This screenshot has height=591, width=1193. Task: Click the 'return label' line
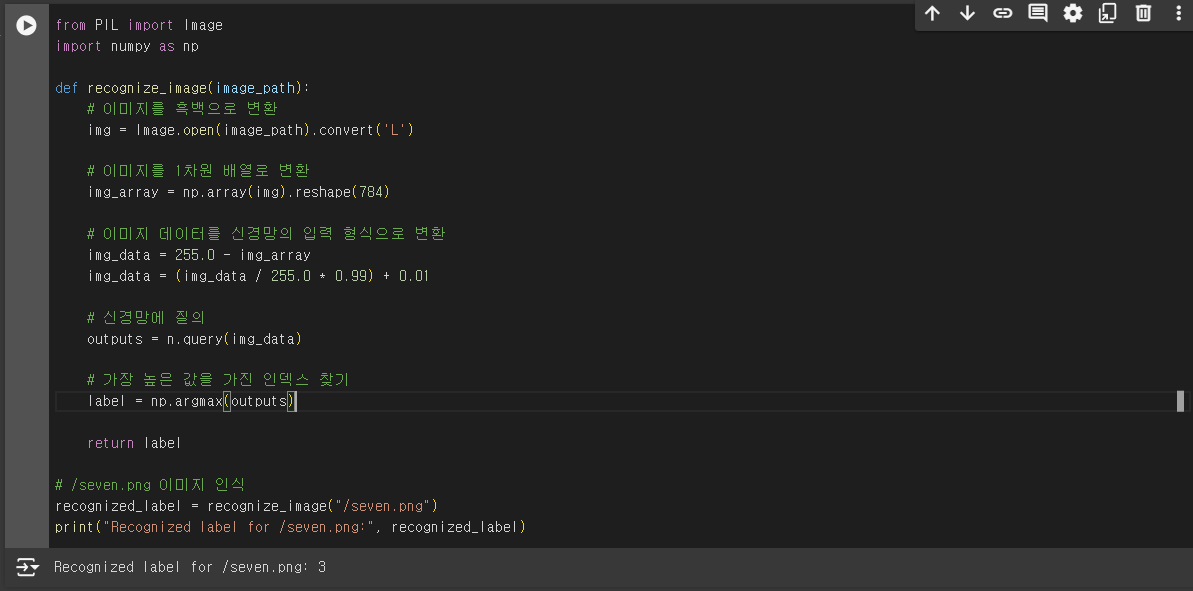point(134,443)
